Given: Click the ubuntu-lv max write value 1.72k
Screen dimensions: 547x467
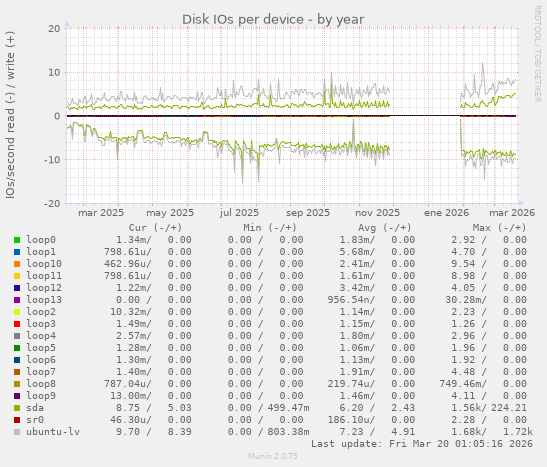Looking at the screenshot, I should (518, 432).
